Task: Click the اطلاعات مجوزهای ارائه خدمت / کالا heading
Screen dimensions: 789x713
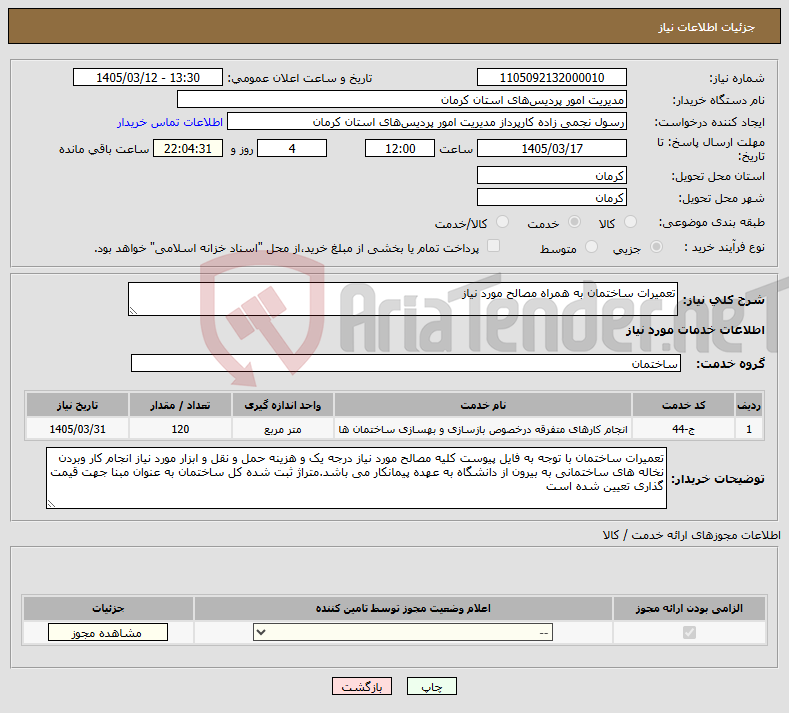Action: click(691, 535)
